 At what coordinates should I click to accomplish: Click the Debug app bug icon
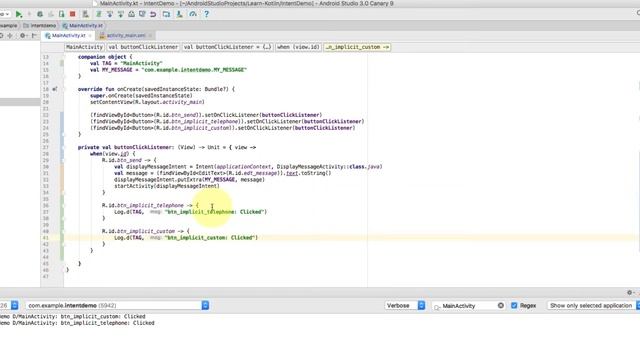40,14
